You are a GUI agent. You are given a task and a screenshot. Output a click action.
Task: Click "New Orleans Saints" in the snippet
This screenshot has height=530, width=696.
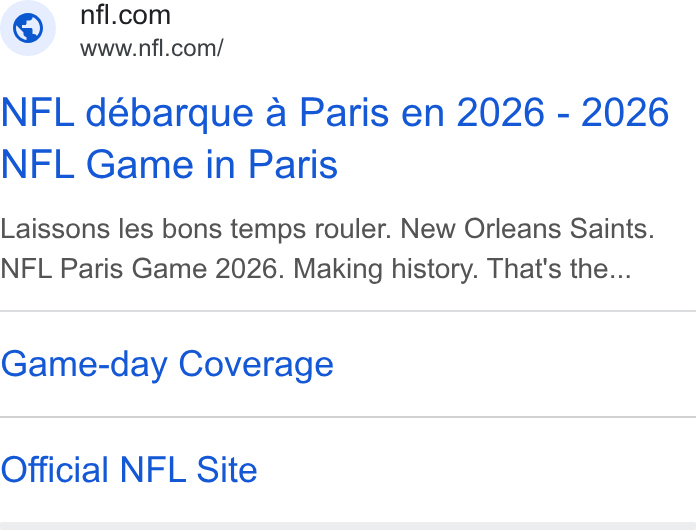(x=527, y=229)
